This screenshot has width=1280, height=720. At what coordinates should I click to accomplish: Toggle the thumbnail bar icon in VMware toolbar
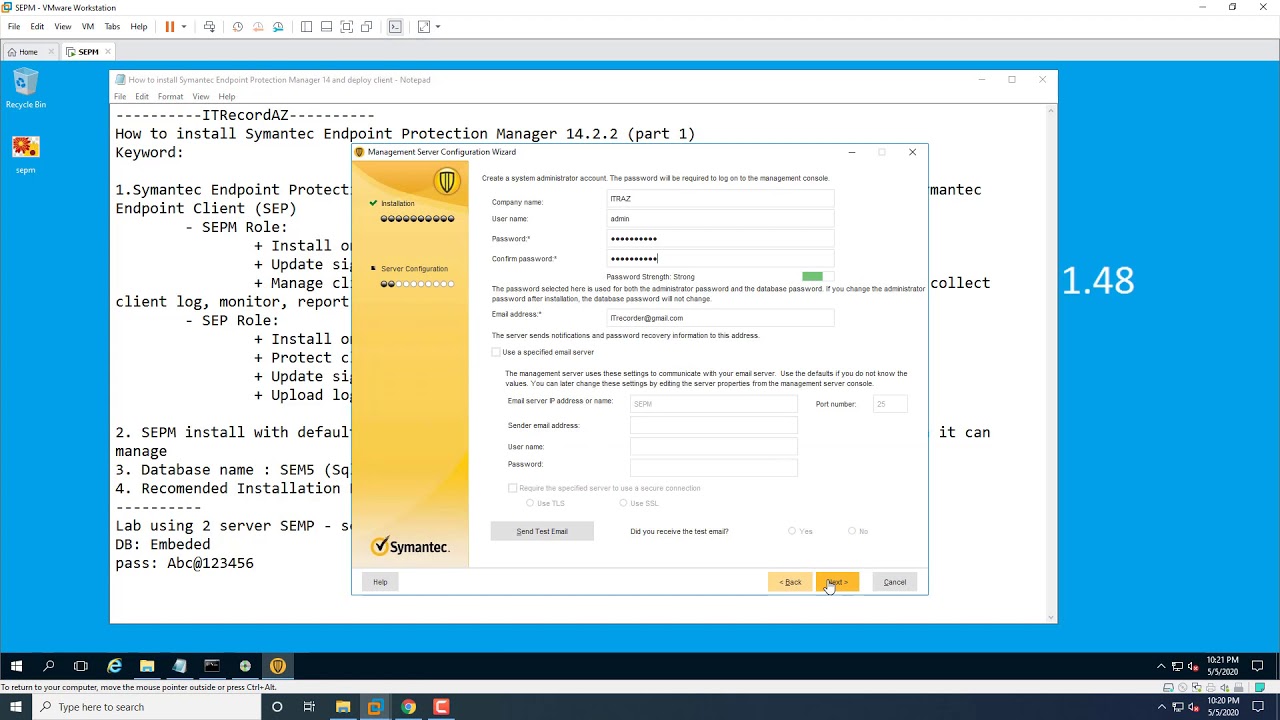coord(326,27)
